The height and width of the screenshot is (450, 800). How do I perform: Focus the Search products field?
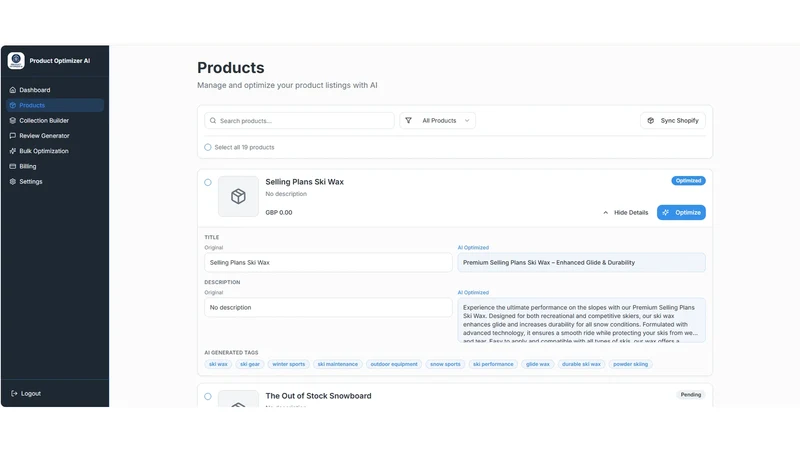(x=299, y=121)
